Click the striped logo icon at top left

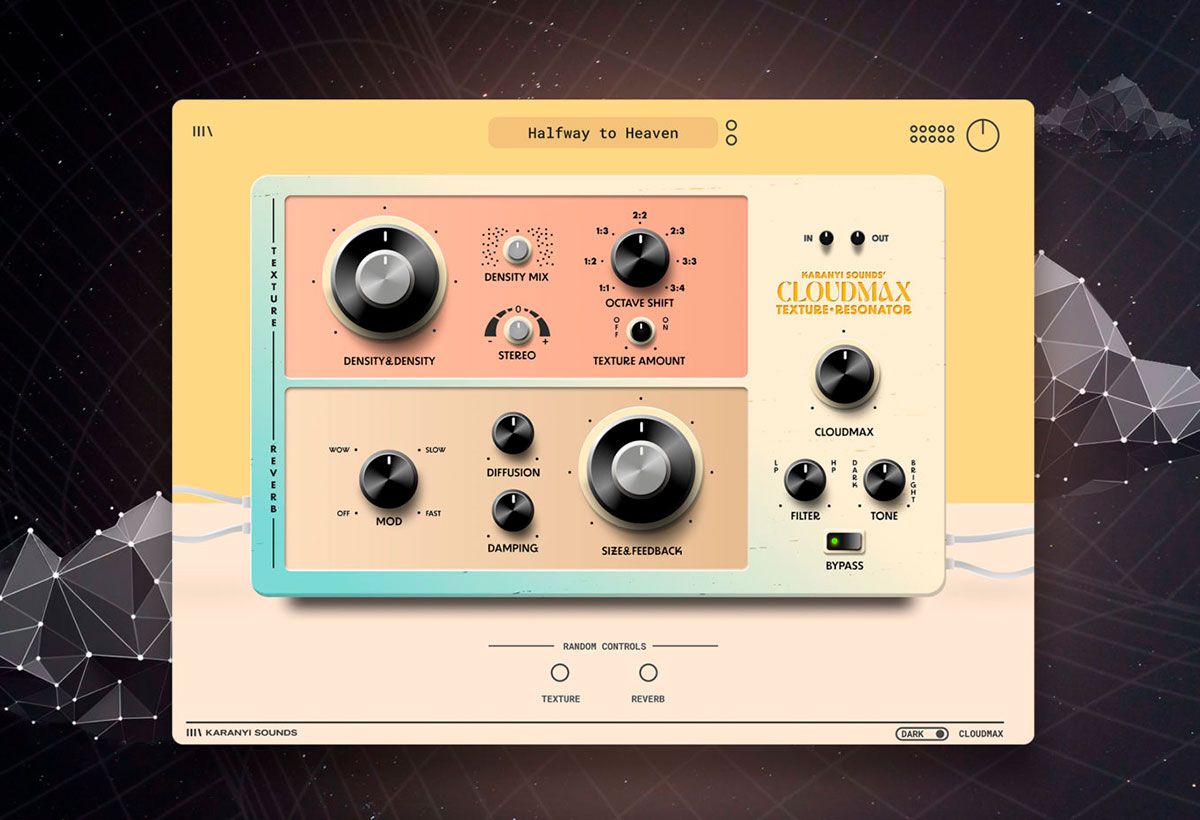(203, 131)
